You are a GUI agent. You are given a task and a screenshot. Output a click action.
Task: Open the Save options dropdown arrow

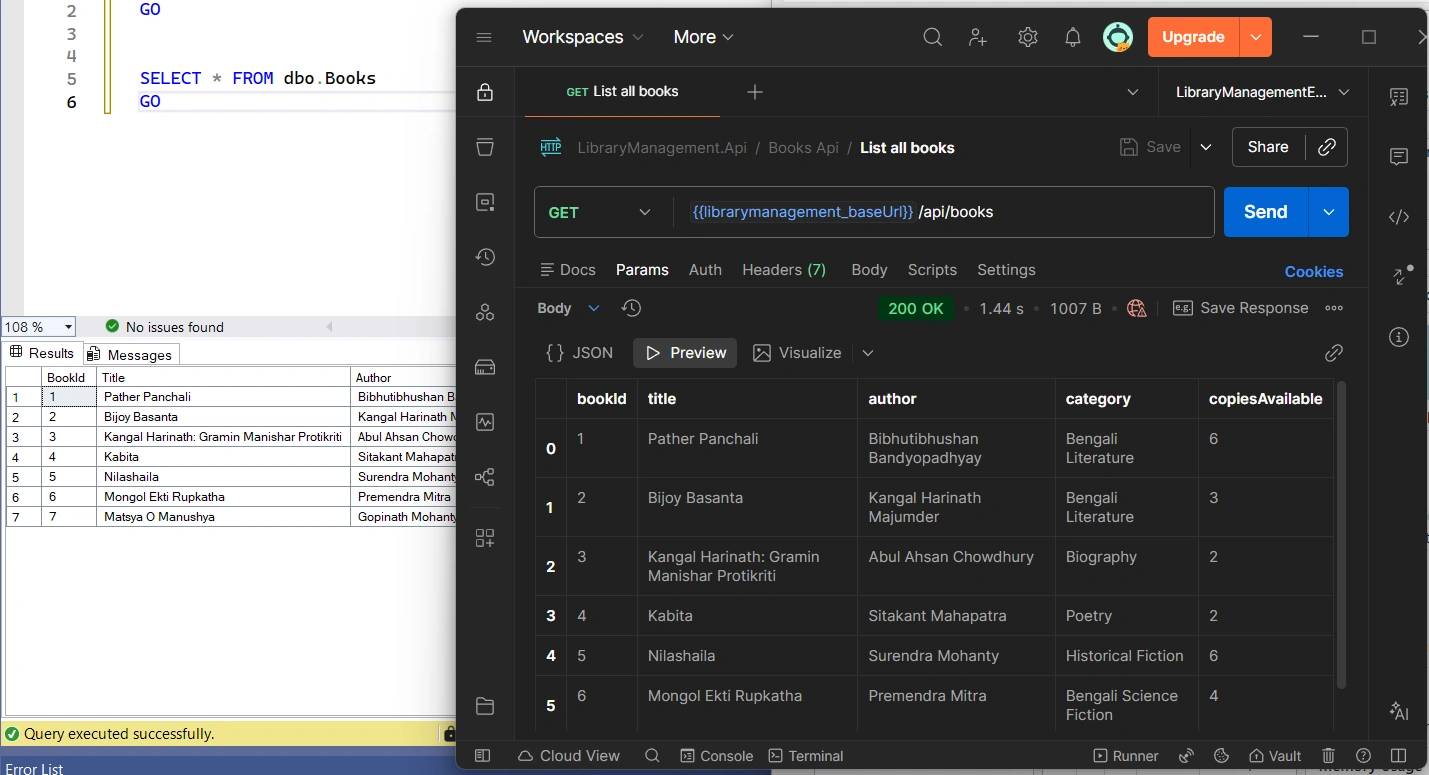tap(1206, 147)
